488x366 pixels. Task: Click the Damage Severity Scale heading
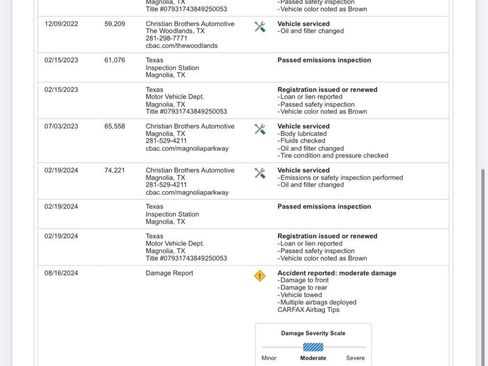click(x=313, y=333)
